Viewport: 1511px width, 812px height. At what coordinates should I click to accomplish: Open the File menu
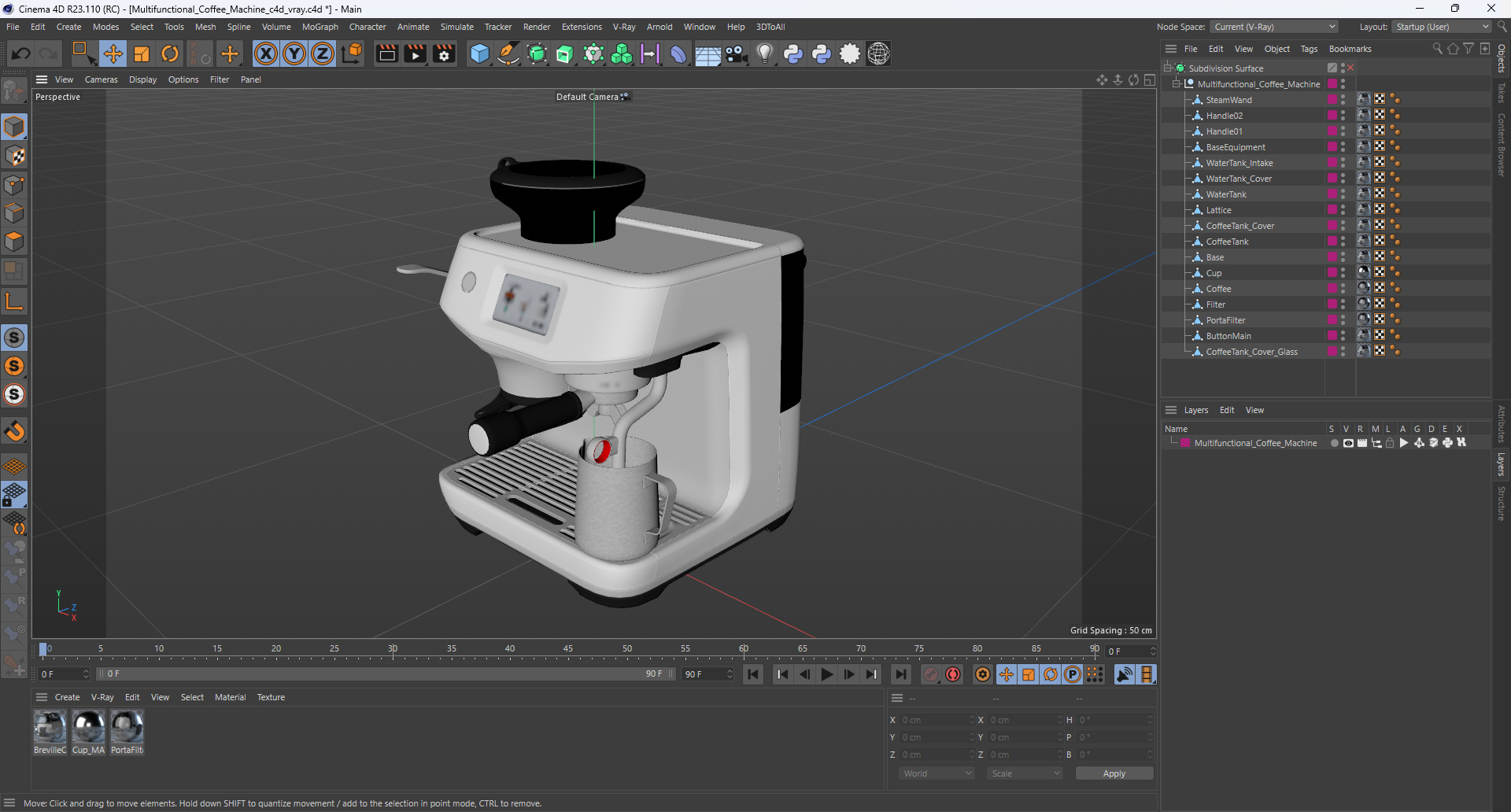(13, 27)
